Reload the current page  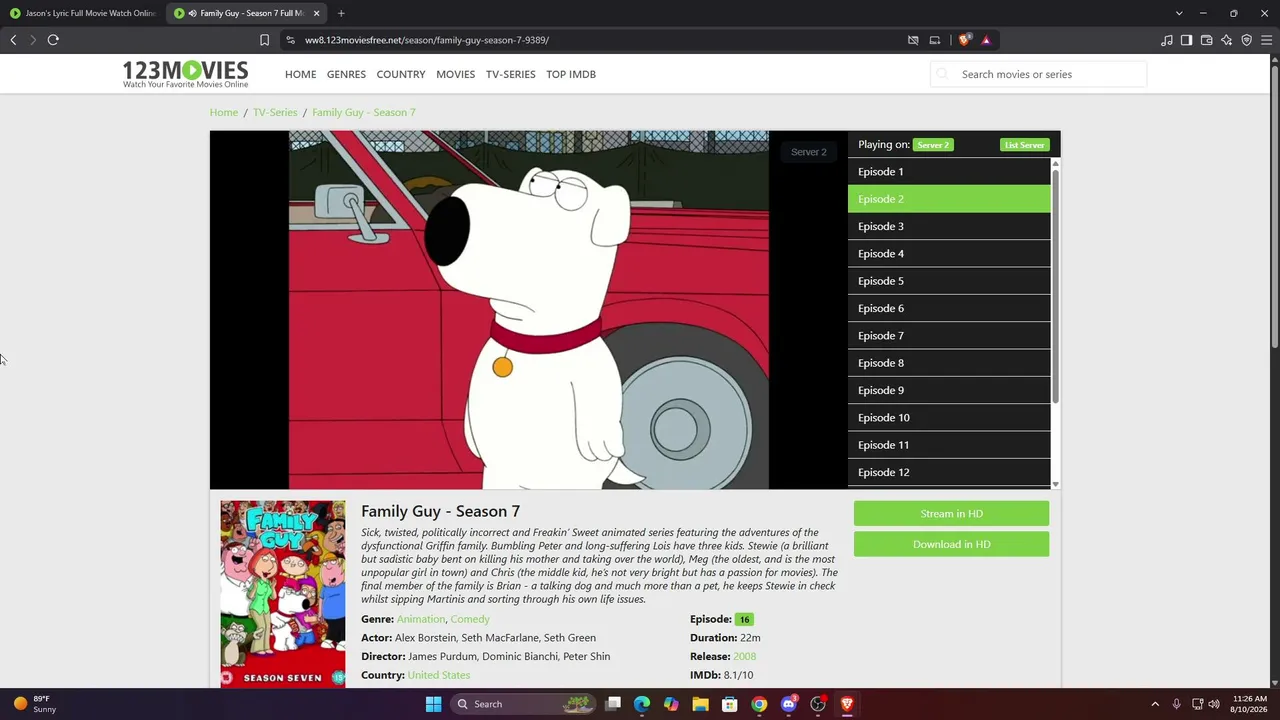[x=53, y=40]
